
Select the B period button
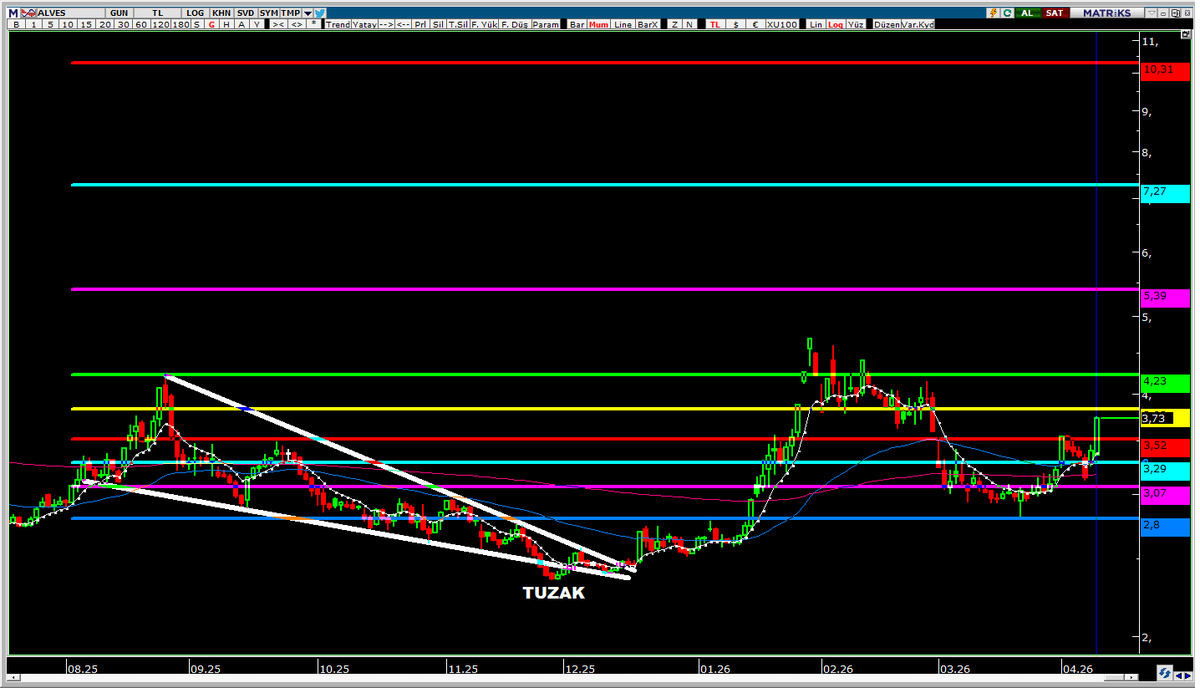(x=16, y=24)
